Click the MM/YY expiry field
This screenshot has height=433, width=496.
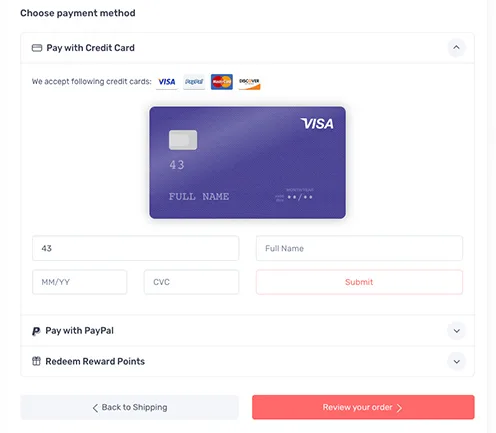click(79, 282)
